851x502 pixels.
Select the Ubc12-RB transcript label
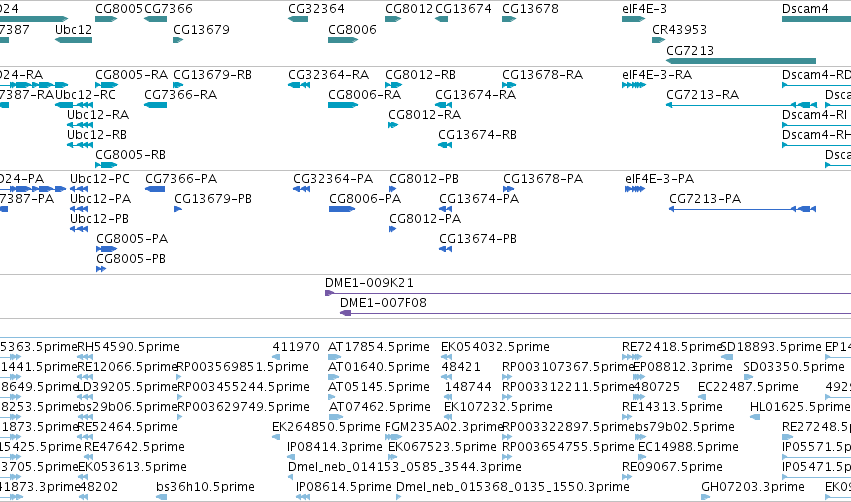click(x=97, y=135)
